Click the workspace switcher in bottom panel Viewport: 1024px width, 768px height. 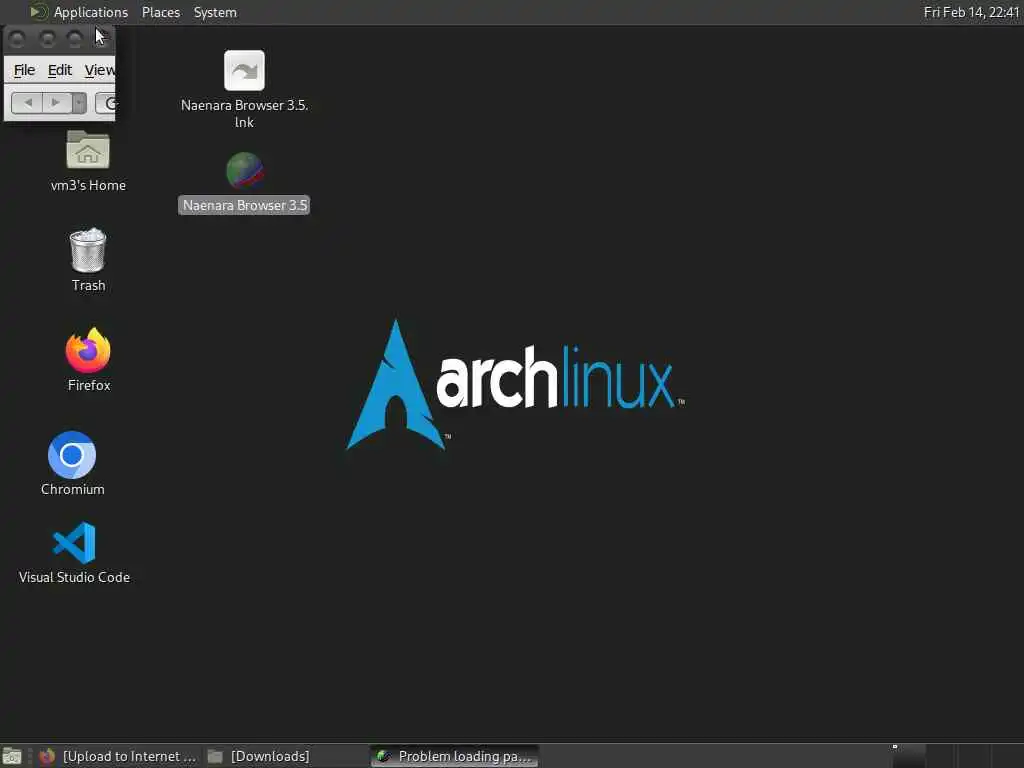pos(956,756)
